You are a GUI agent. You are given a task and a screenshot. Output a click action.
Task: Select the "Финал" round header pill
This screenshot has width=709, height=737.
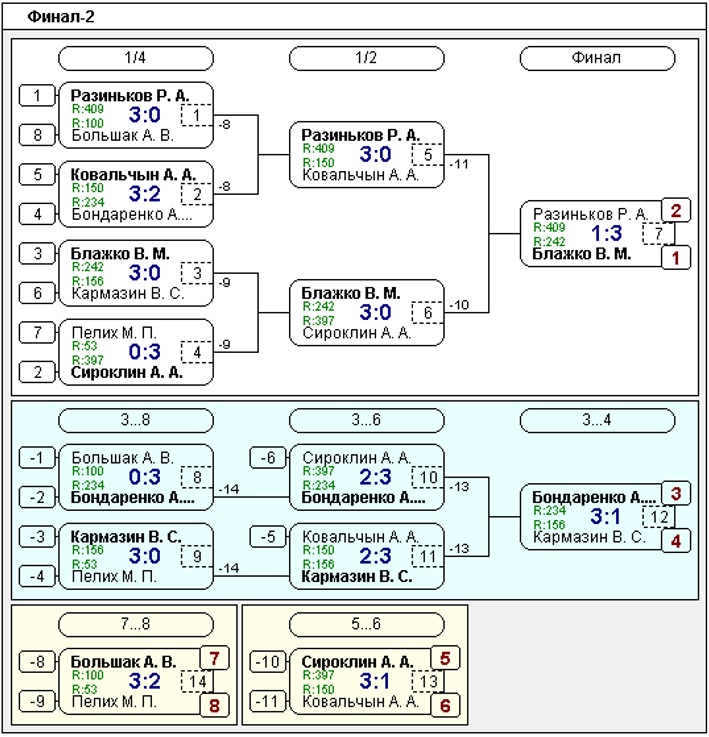coord(597,58)
